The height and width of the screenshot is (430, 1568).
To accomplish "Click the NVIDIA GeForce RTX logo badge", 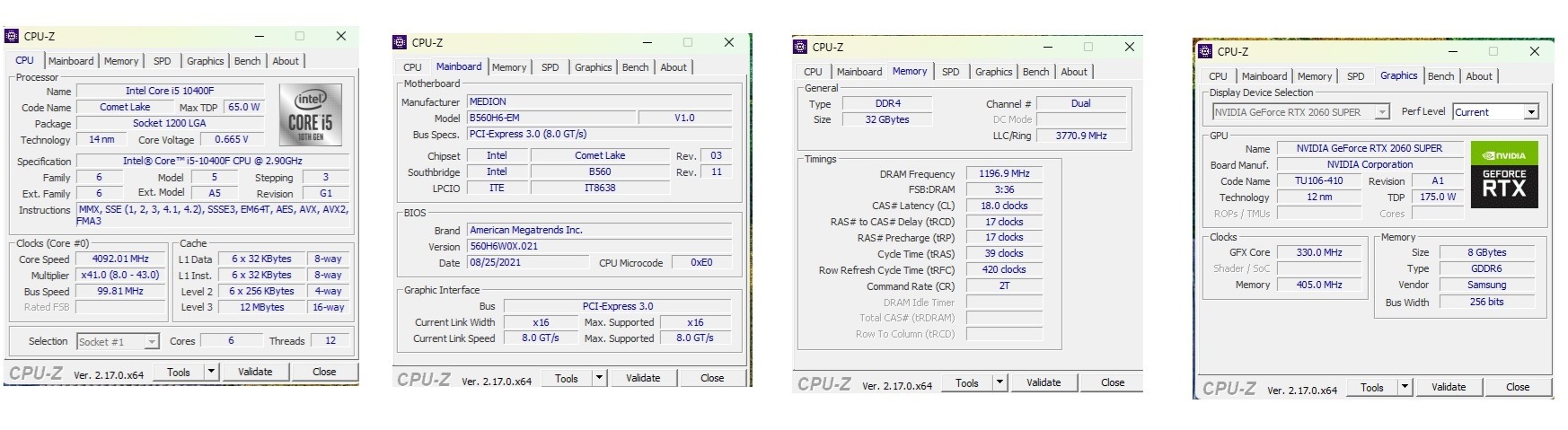I will click(x=1503, y=174).
